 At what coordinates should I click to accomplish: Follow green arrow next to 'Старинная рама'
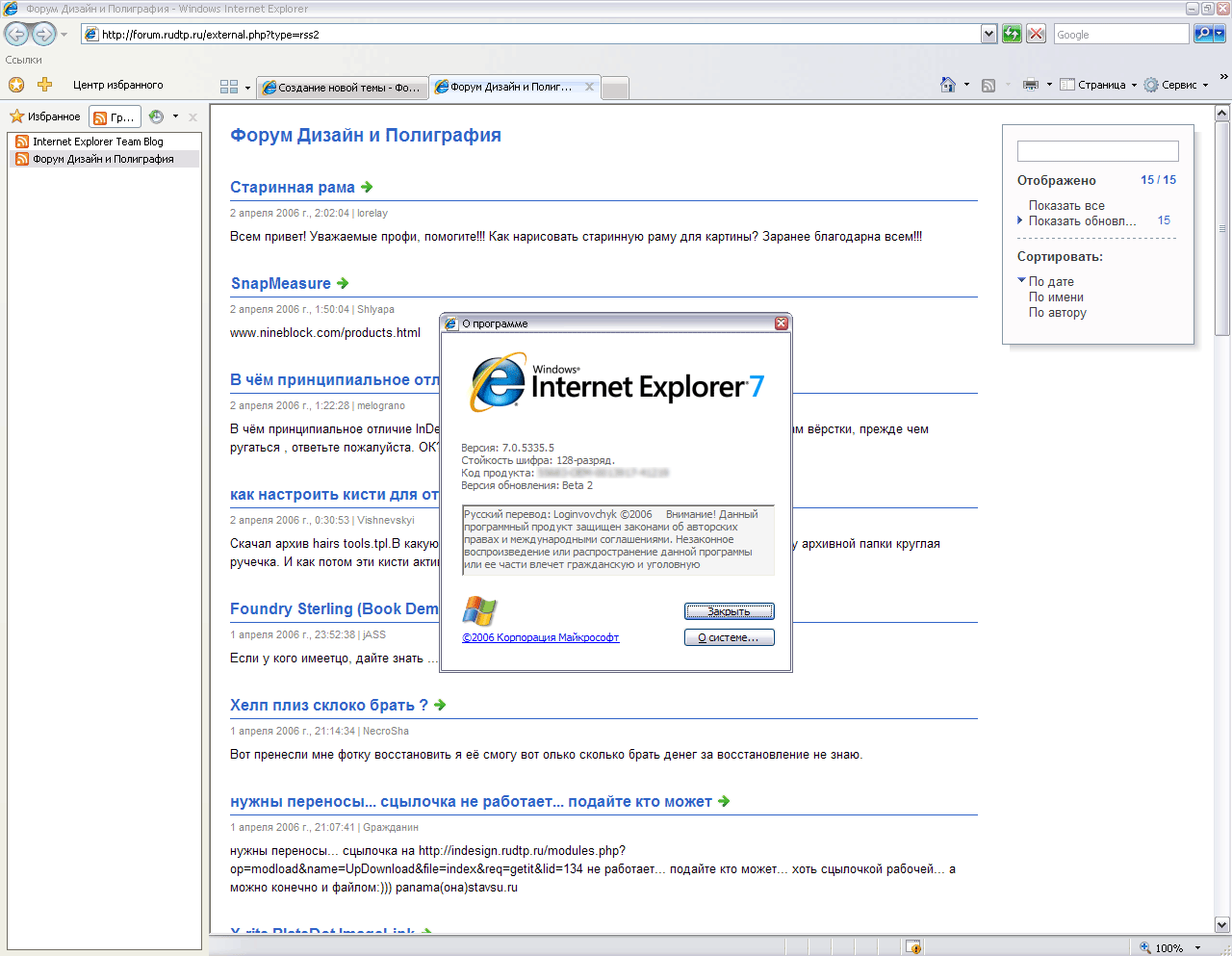click(367, 187)
